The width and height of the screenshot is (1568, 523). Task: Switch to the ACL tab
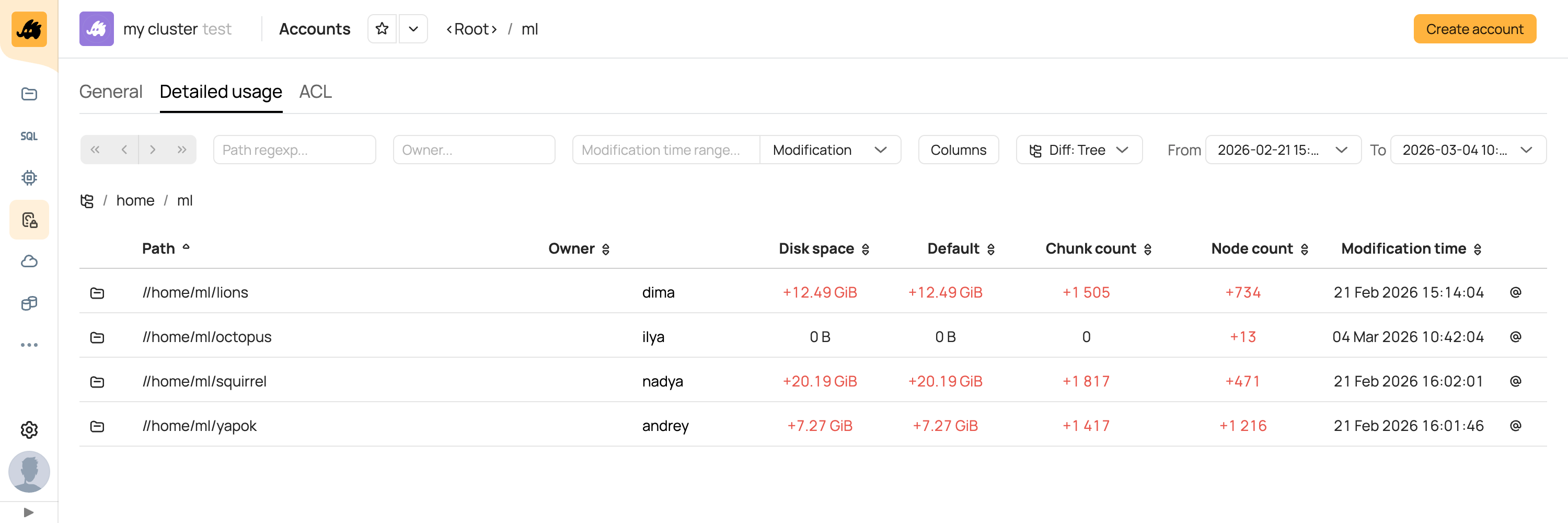pyautogui.click(x=315, y=92)
